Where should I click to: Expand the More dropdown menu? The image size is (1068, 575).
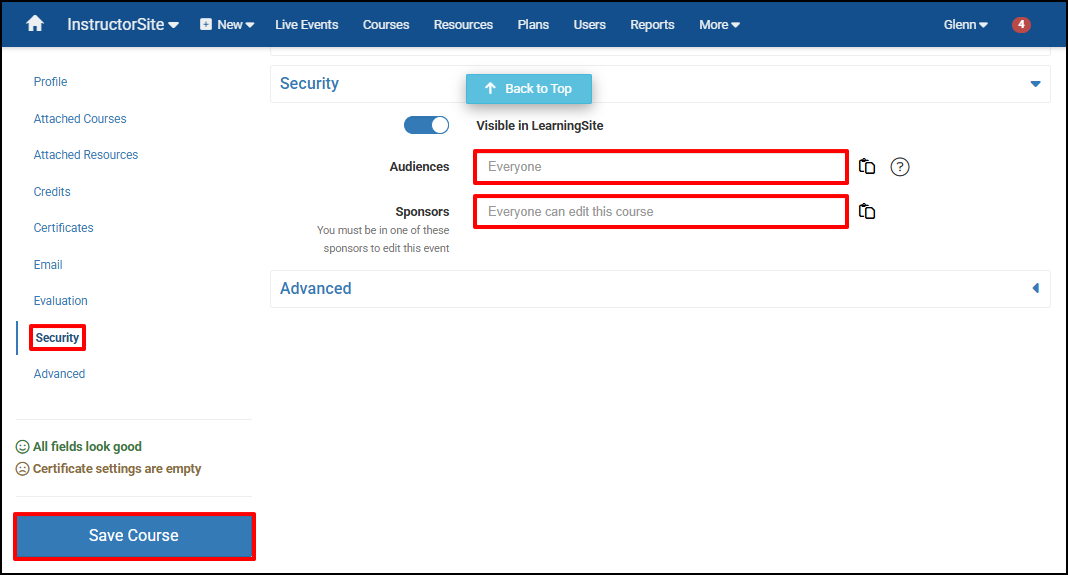pyautogui.click(x=719, y=25)
